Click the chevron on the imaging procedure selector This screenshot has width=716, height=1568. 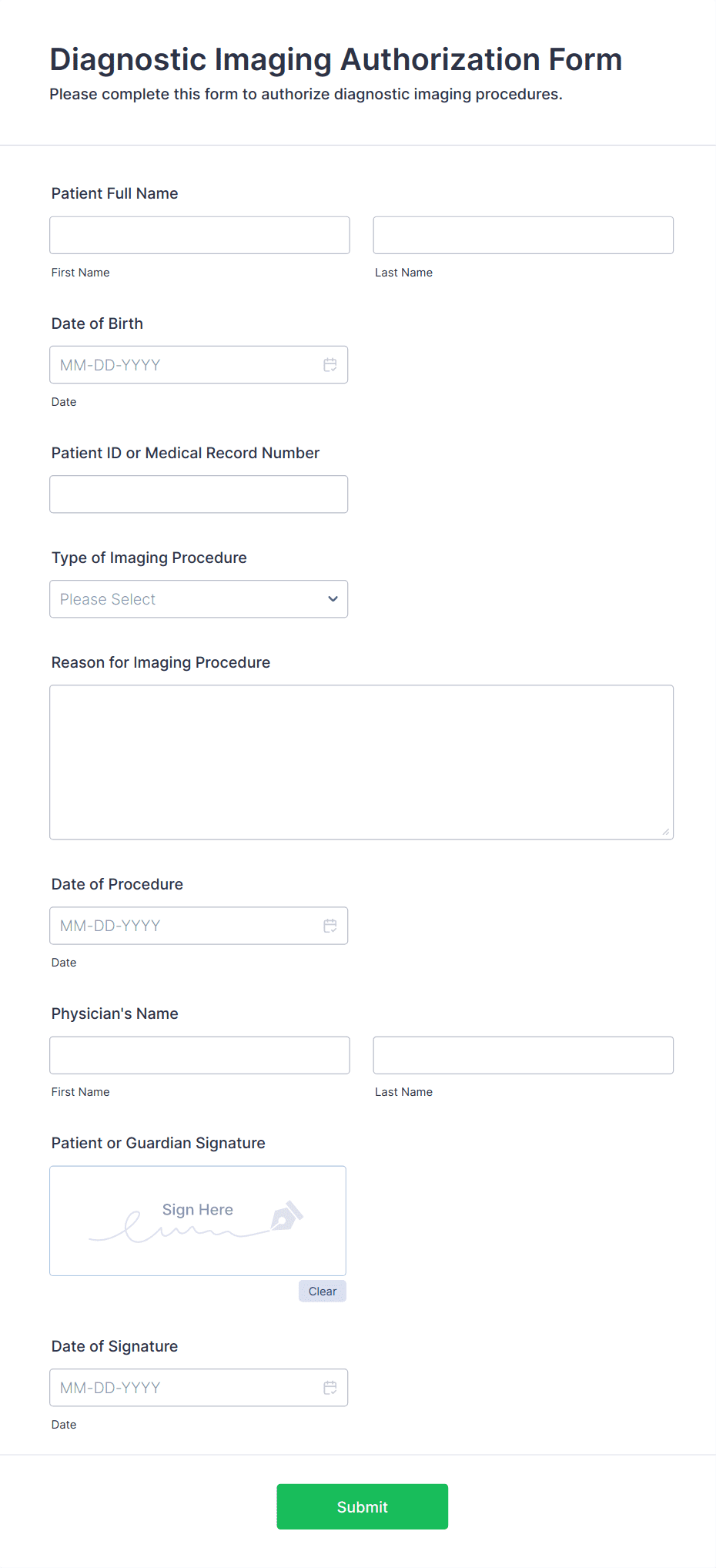[x=332, y=598]
